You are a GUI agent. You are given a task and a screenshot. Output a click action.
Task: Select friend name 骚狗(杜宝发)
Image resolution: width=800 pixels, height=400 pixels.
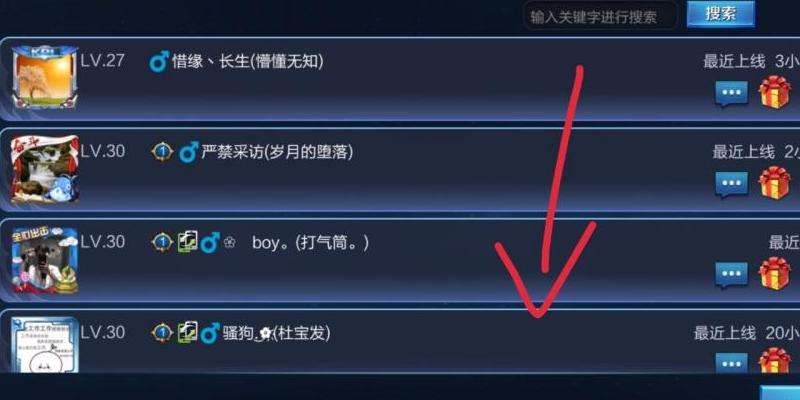(x=277, y=333)
